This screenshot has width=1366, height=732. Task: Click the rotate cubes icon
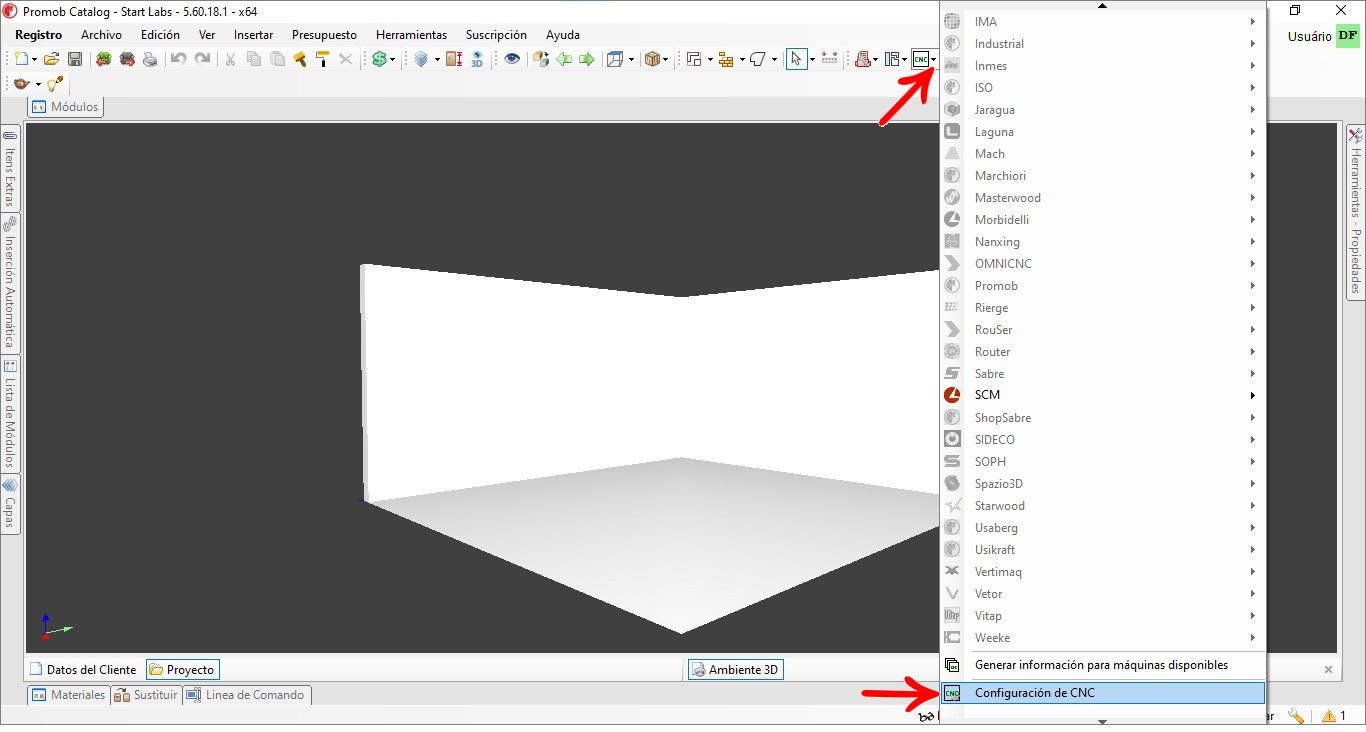coord(541,59)
